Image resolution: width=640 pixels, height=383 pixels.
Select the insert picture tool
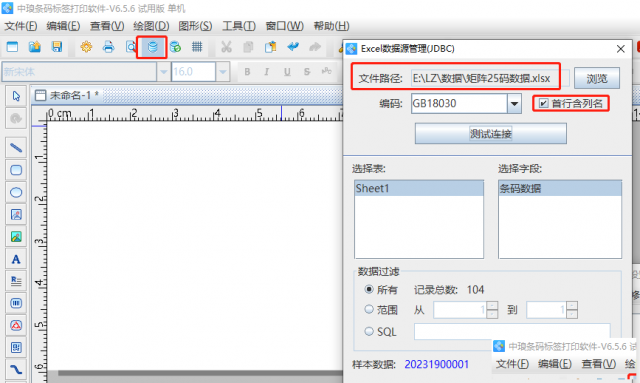(x=16, y=214)
